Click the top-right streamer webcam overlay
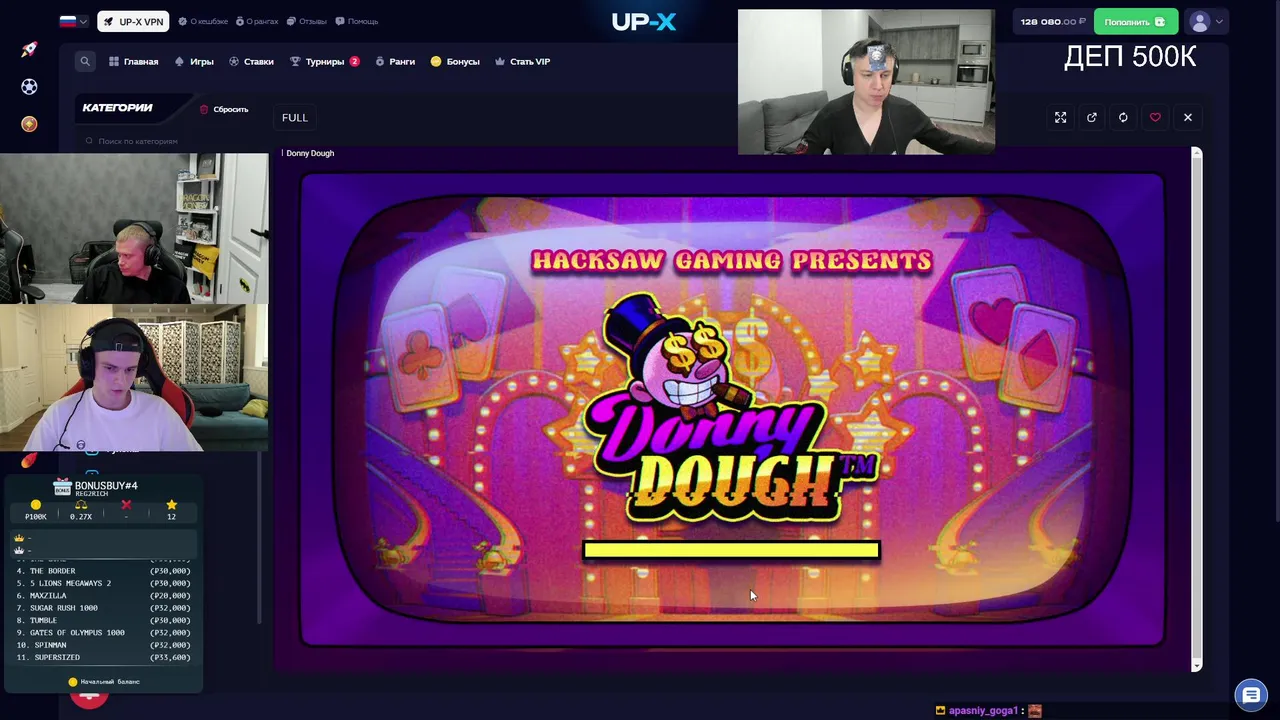Screen dimensions: 1280x720 (x=866, y=82)
